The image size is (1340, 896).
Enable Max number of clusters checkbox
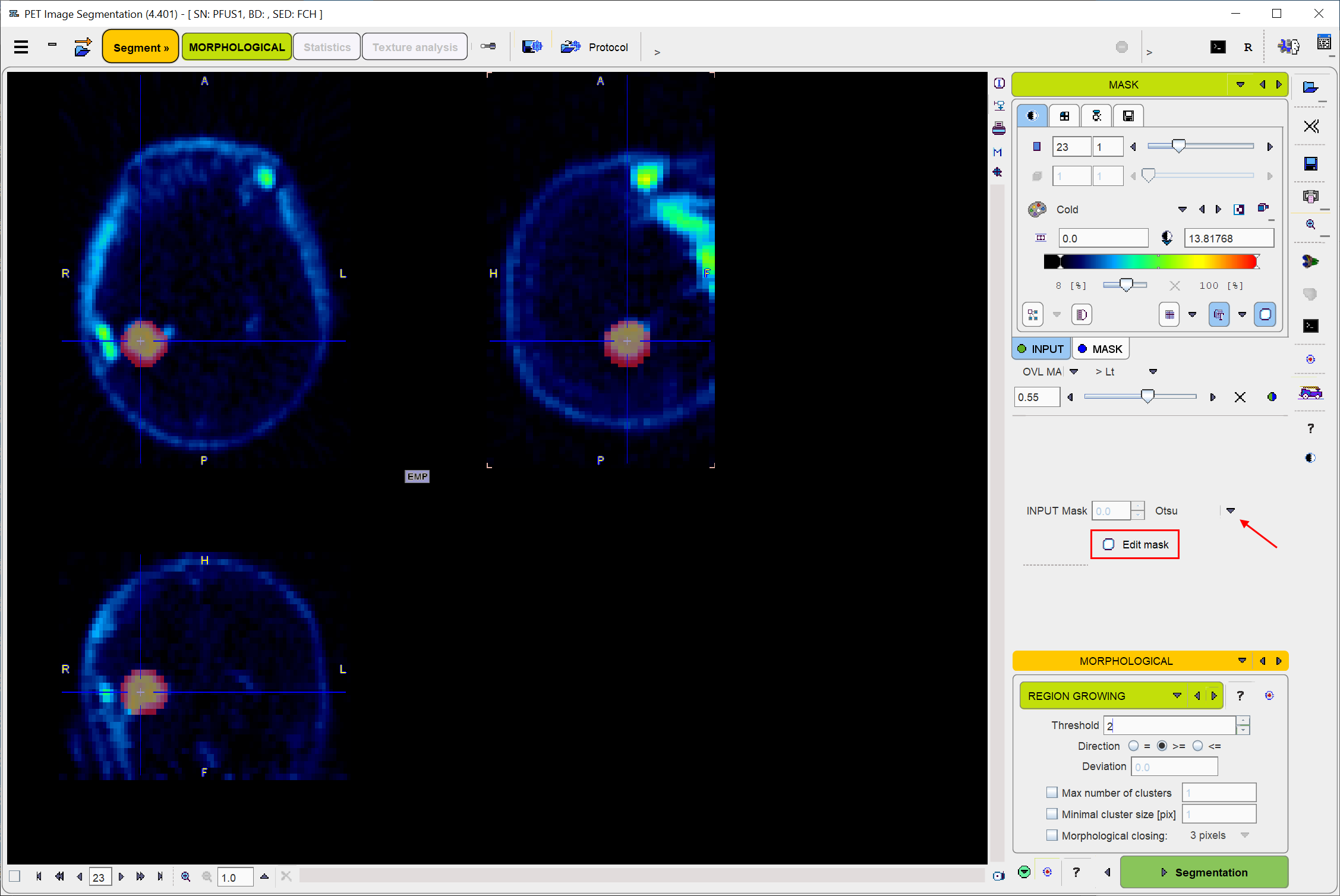click(1052, 793)
